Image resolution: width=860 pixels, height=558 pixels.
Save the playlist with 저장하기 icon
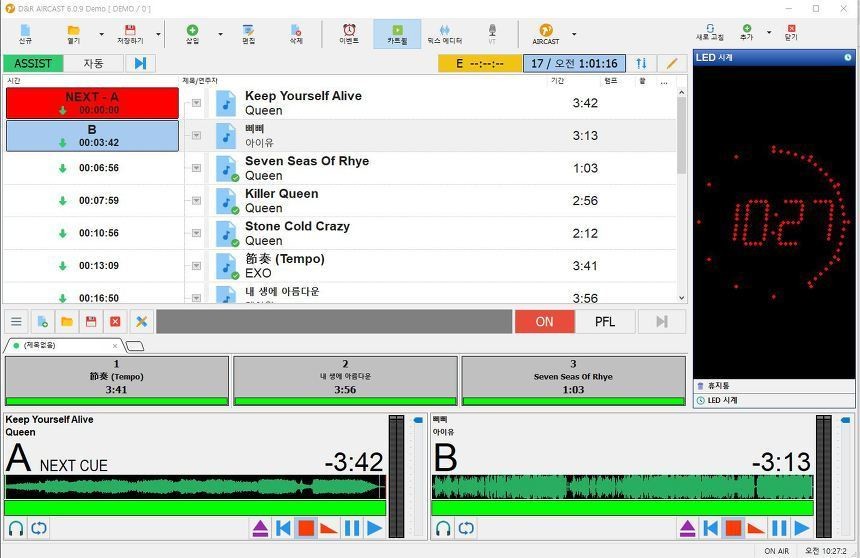coord(130,34)
